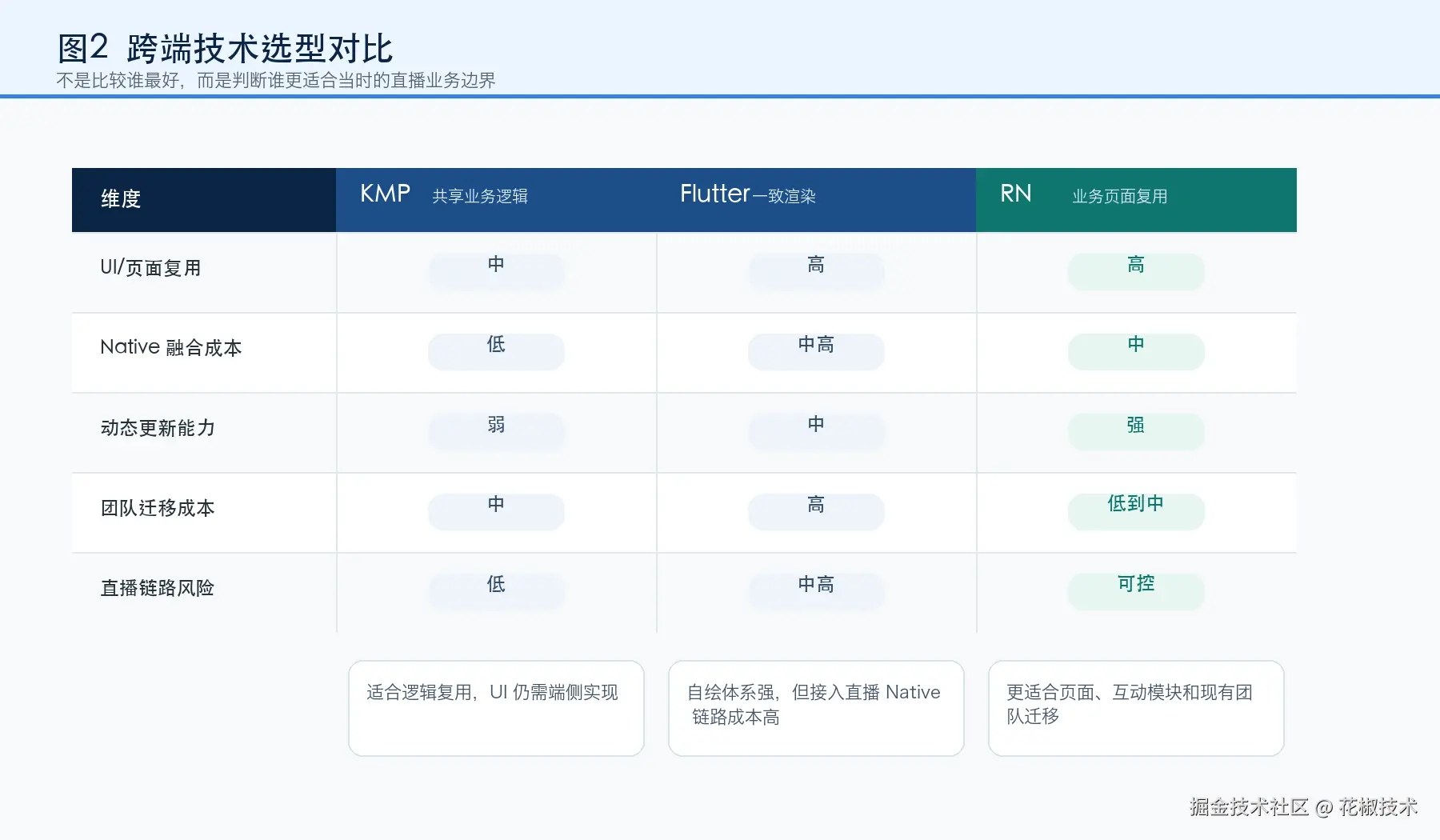Viewport: 1440px width, 840px height.
Task: Click the note "适合逻辑复用，UI 仍需端侧实现"
Action: click(x=496, y=708)
